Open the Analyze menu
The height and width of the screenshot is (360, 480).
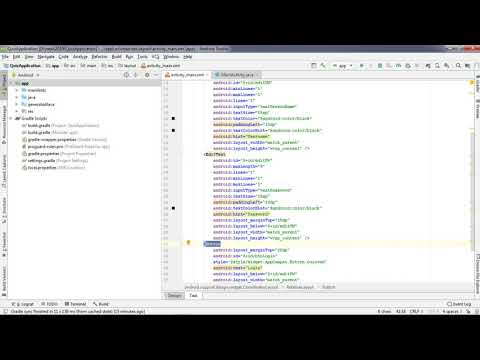click(x=80, y=57)
